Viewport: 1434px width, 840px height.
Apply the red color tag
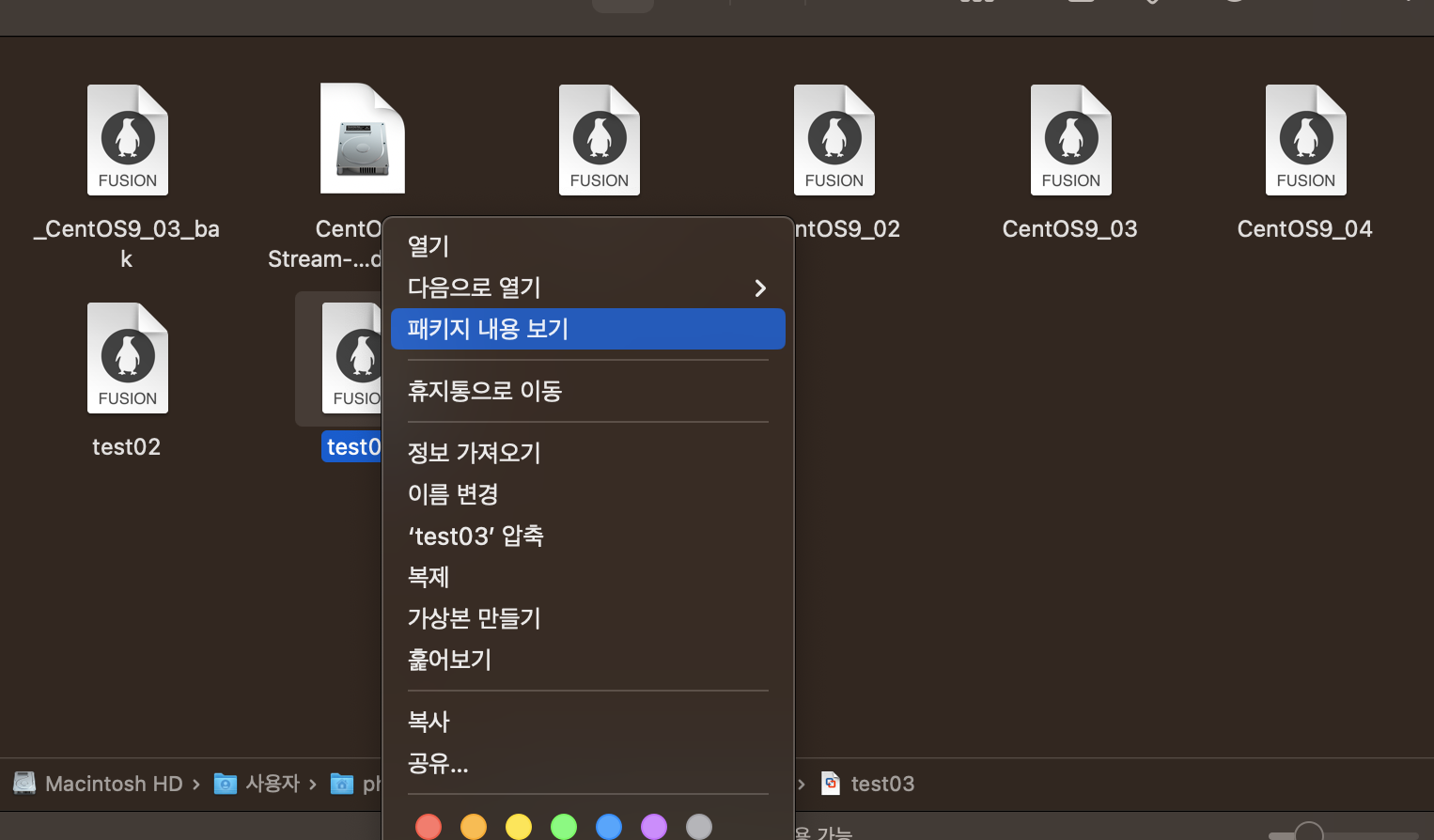pos(429,827)
